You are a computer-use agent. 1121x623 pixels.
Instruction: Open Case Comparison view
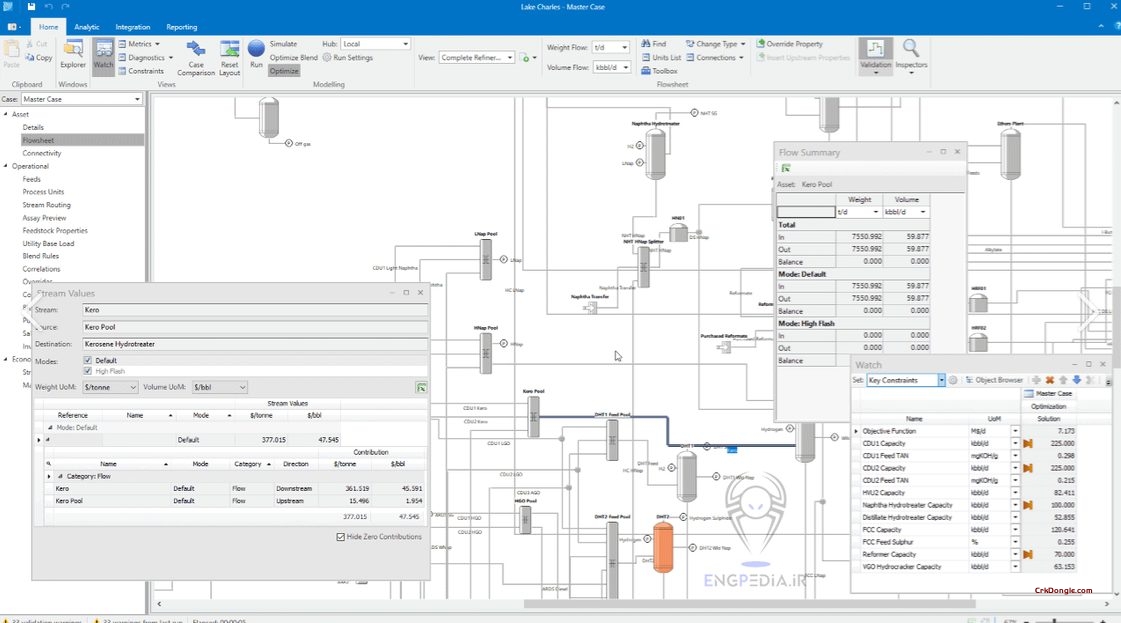196,58
